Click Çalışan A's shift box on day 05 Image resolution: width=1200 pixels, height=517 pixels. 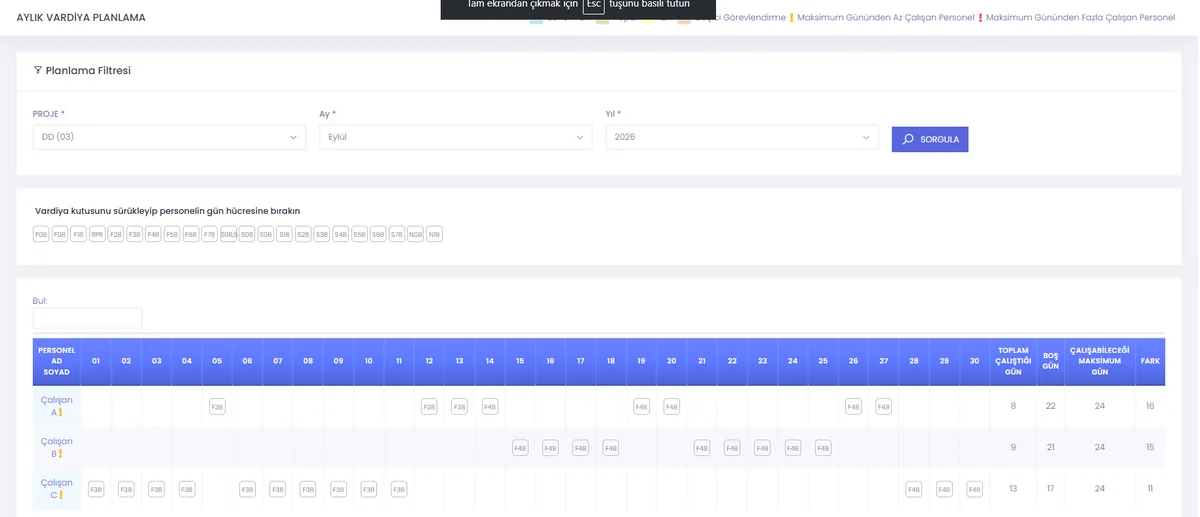(x=217, y=407)
